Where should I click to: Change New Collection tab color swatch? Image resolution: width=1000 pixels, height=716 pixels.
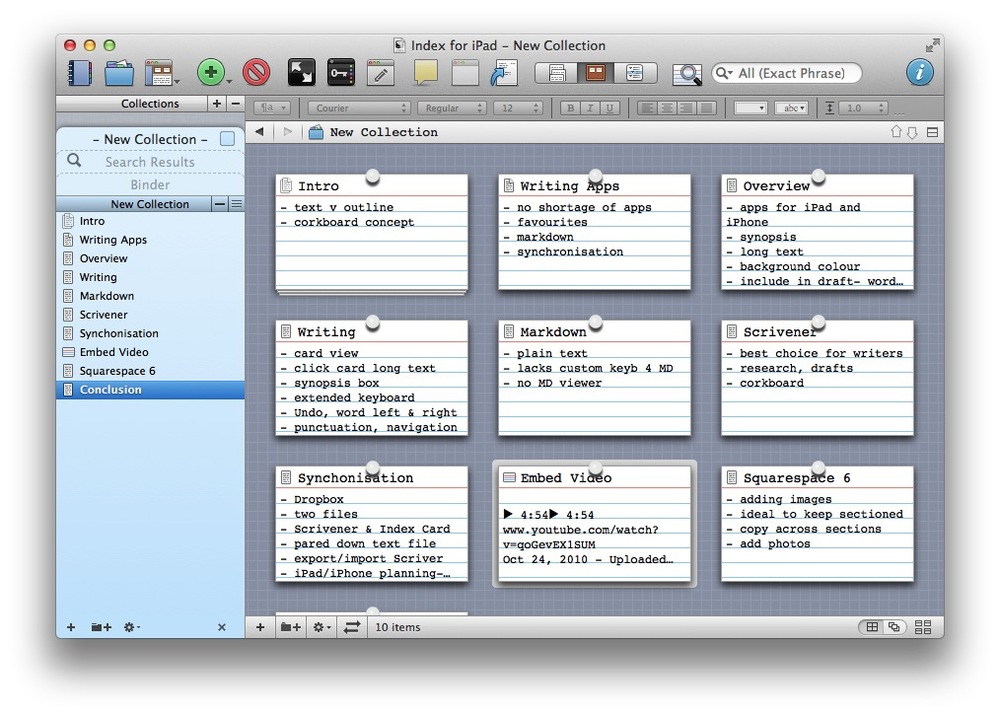(227, 138)
